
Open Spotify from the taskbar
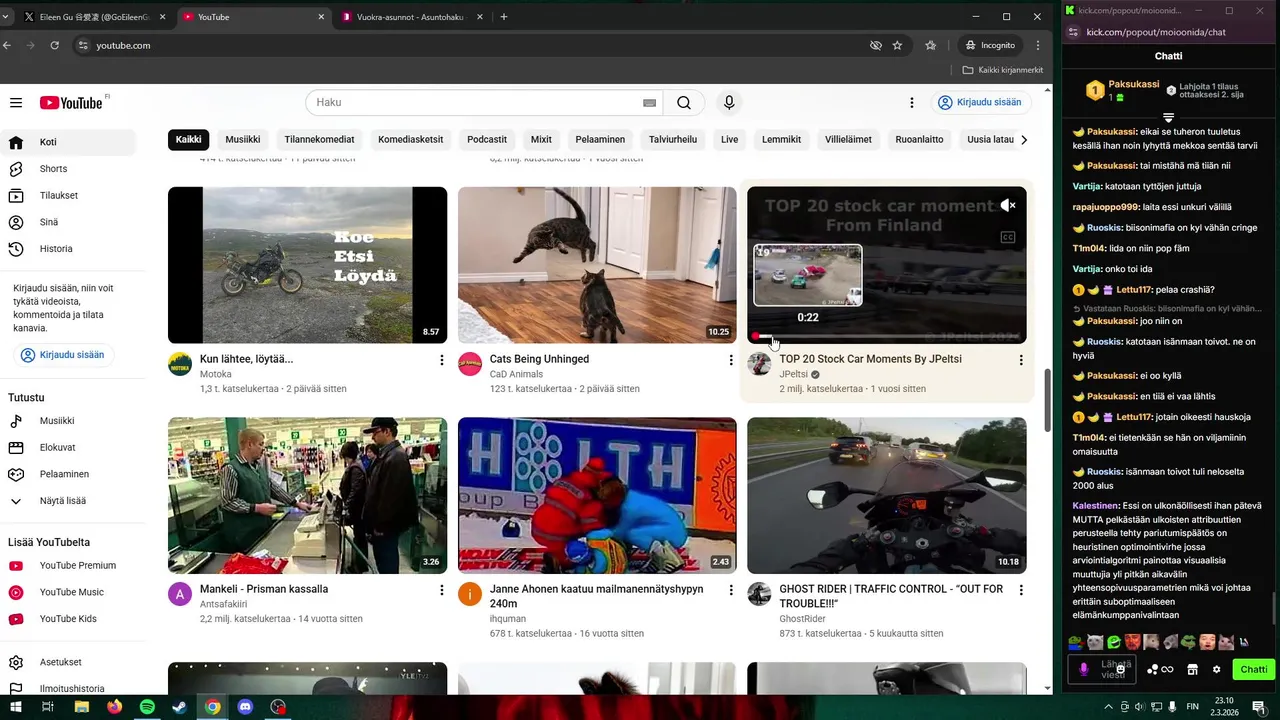coord(147,707)
